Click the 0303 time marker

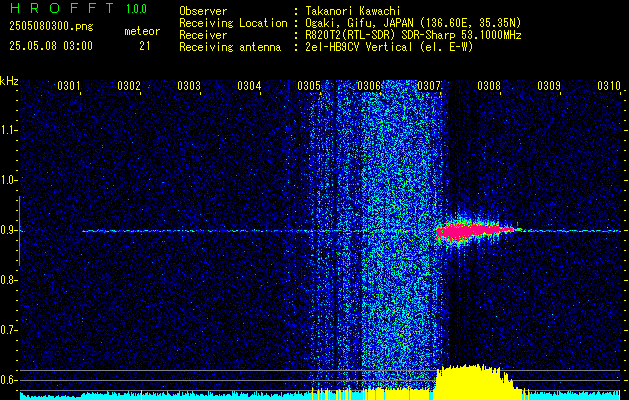pyautogui.click(x=189, y=86)
